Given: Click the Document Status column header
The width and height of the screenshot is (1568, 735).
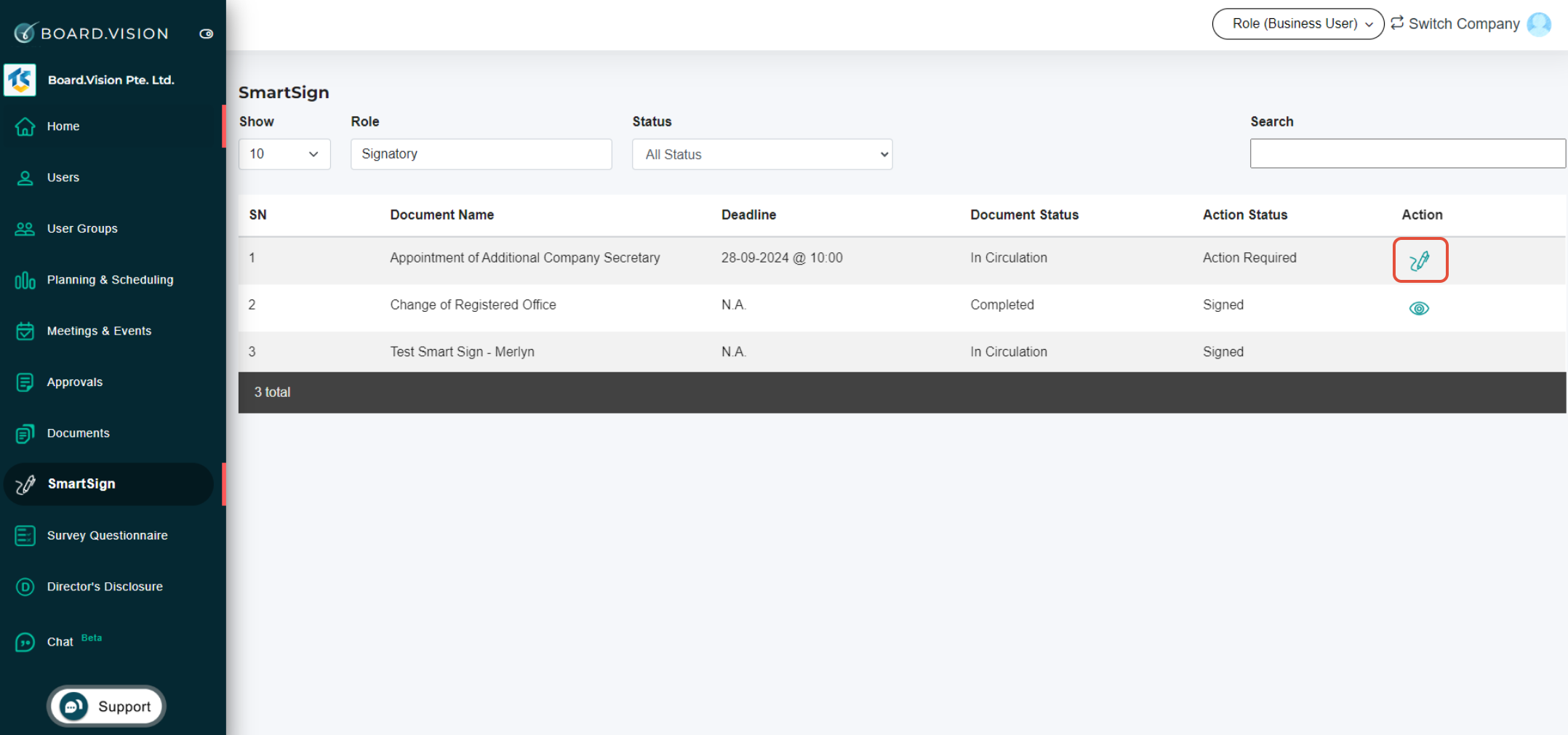Looking at the screenshot, I should point(1024,215).
